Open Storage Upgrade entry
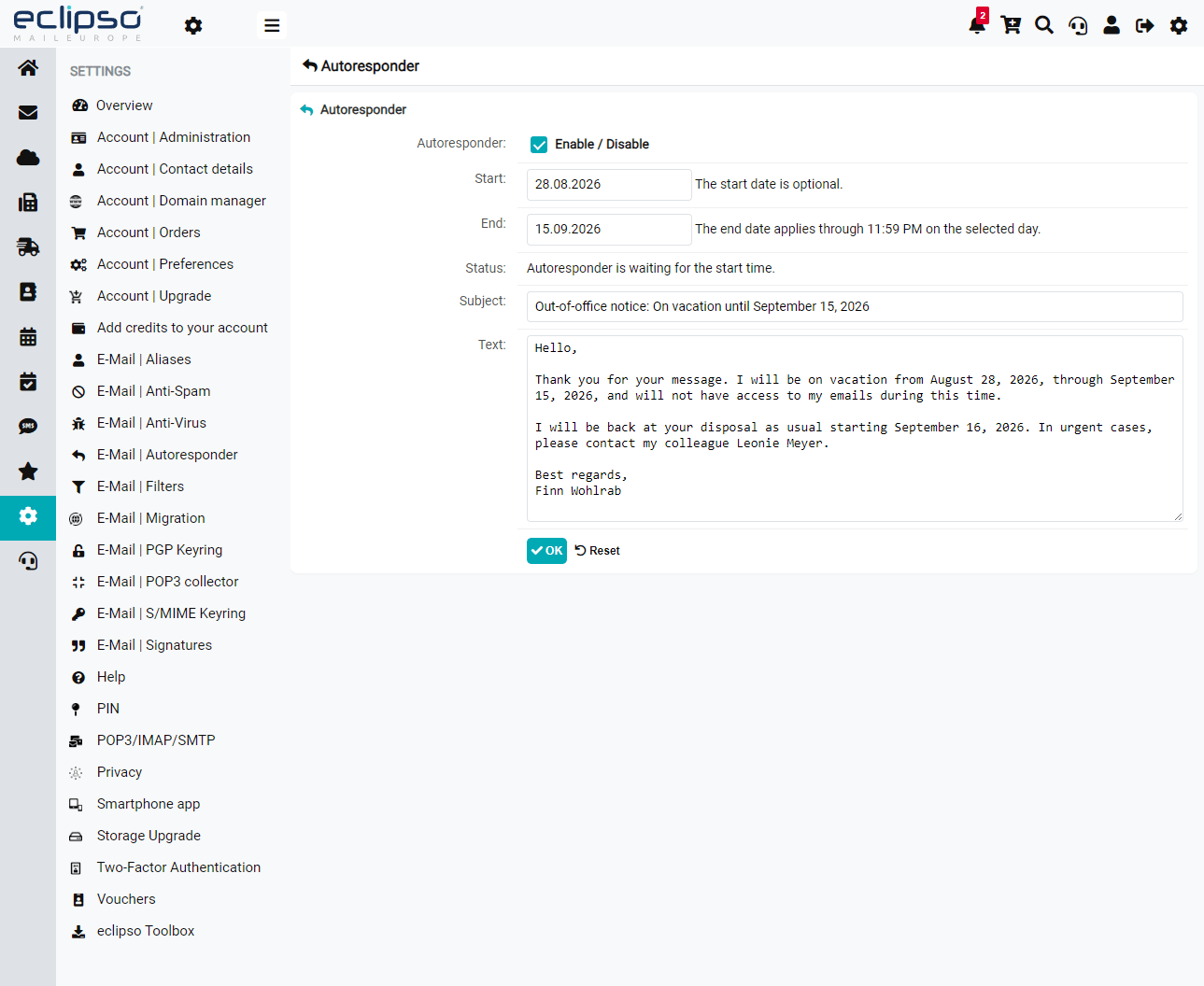1204x986 pixels. (x=149, y=836)
